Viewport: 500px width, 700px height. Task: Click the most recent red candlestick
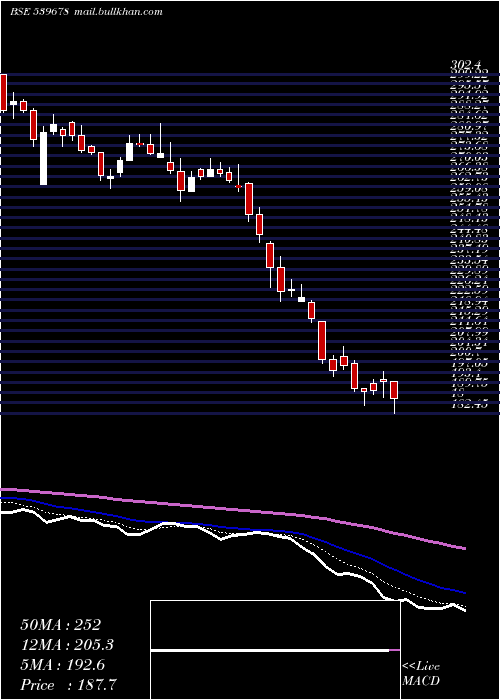pyautogui.click(x=394, y=390)
